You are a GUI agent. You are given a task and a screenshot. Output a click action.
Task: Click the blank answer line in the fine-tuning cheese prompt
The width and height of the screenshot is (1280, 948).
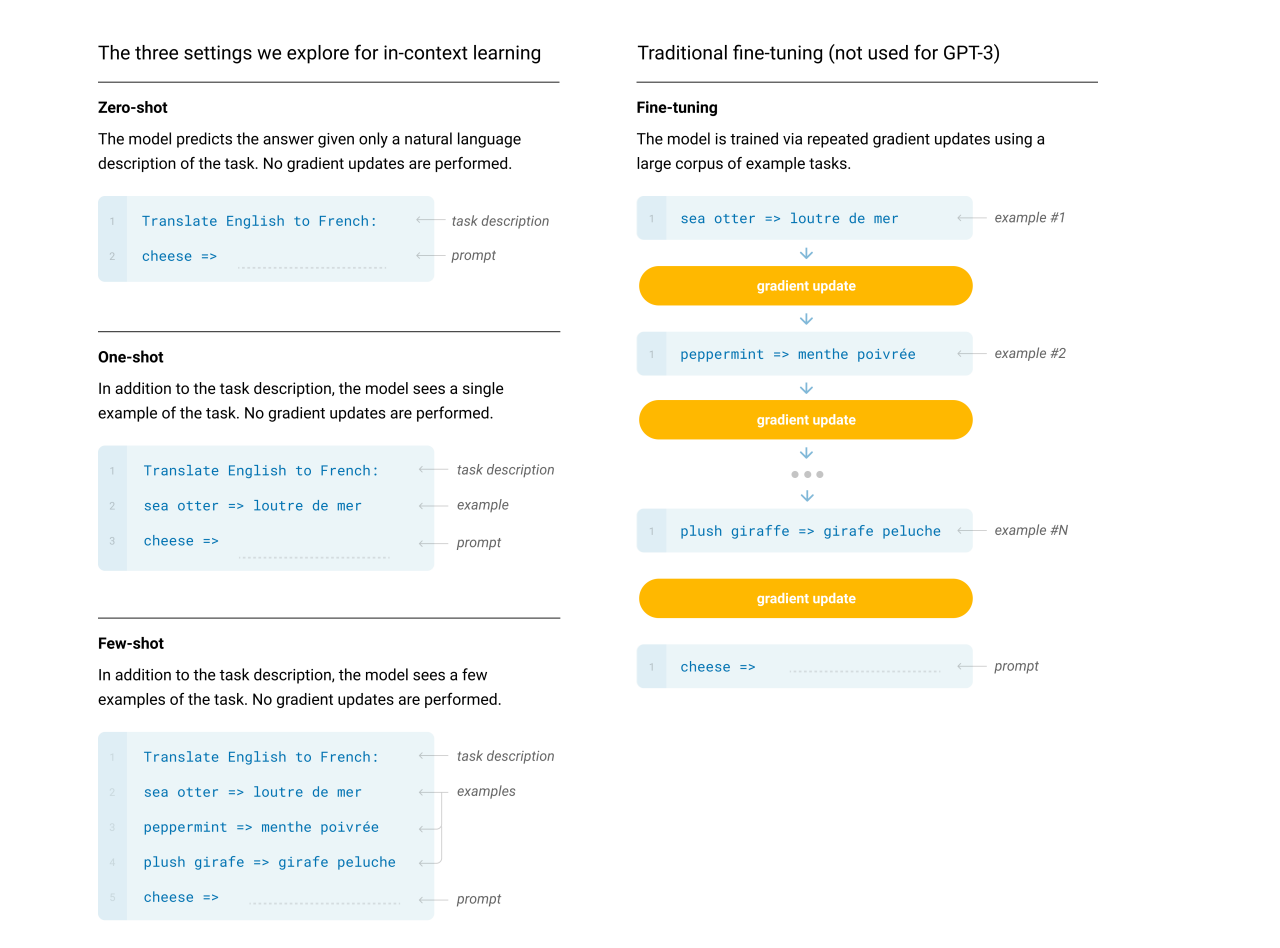click(865, 670)
